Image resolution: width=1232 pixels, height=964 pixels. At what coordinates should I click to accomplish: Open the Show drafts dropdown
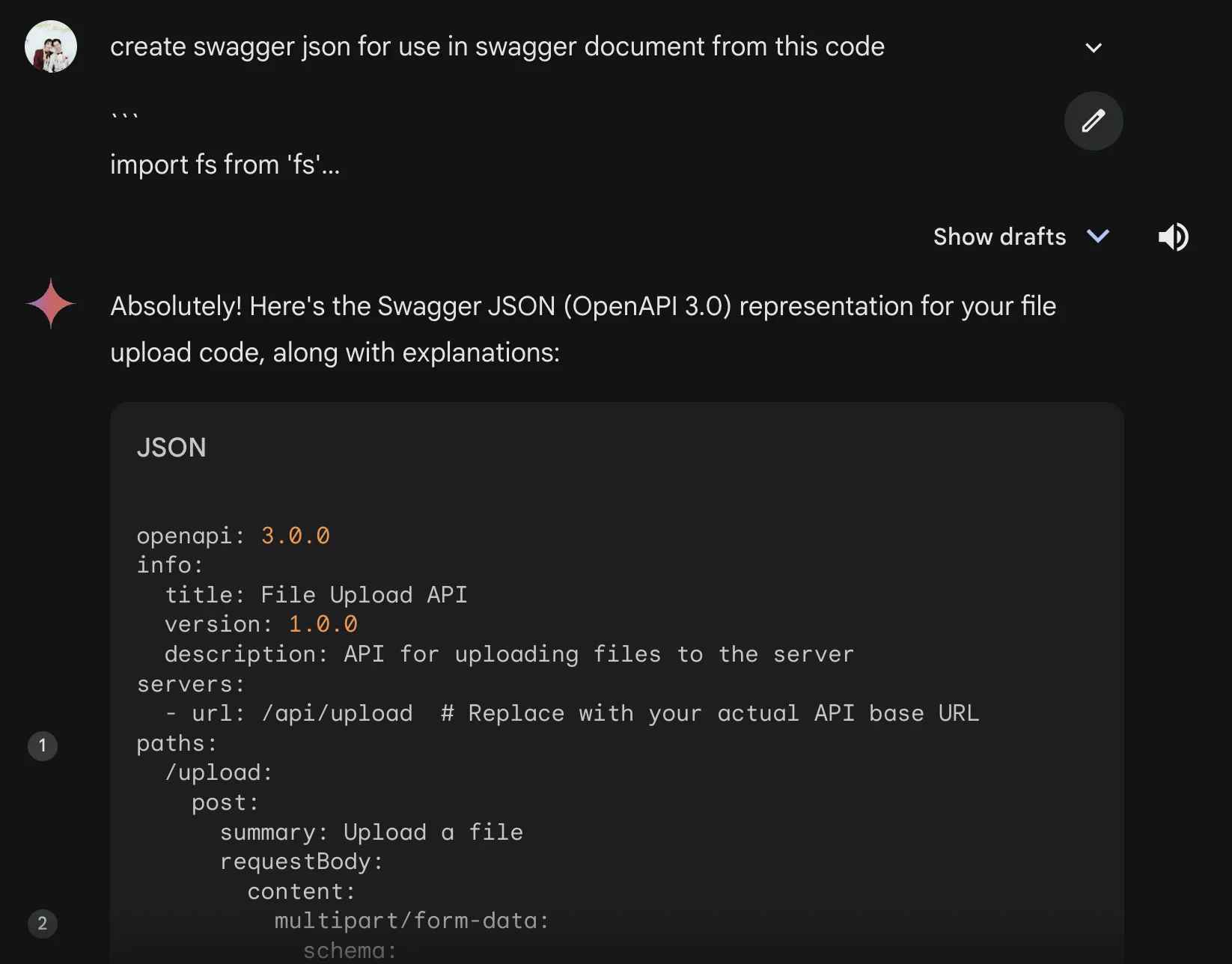click(x=1021, y=237)
